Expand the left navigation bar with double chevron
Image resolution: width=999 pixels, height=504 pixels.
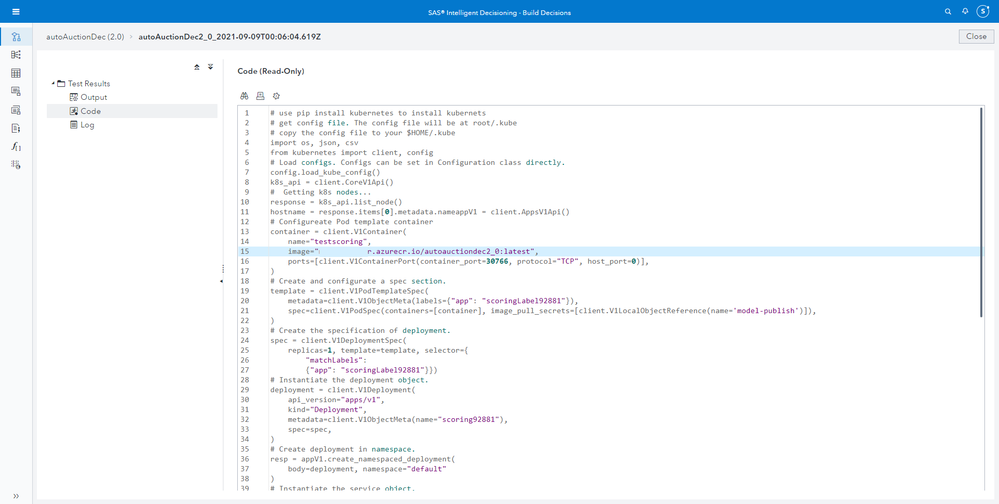[x=16, y=495]
